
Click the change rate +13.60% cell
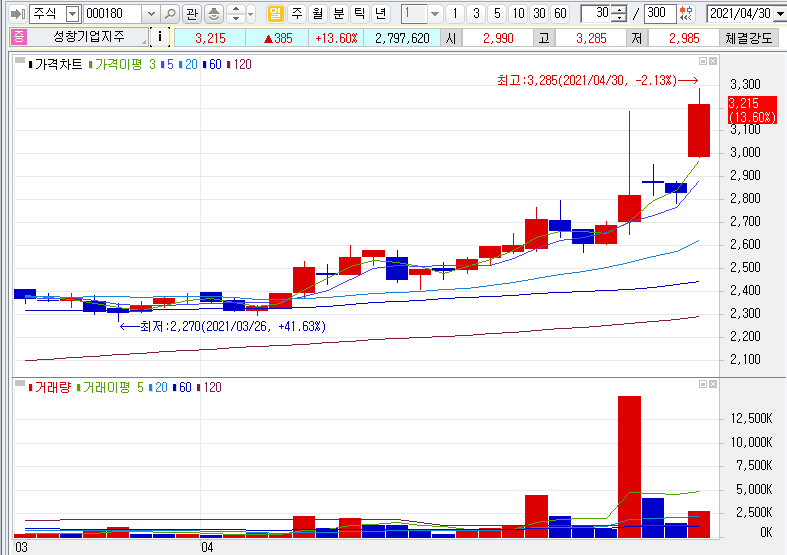pos(336,38)
